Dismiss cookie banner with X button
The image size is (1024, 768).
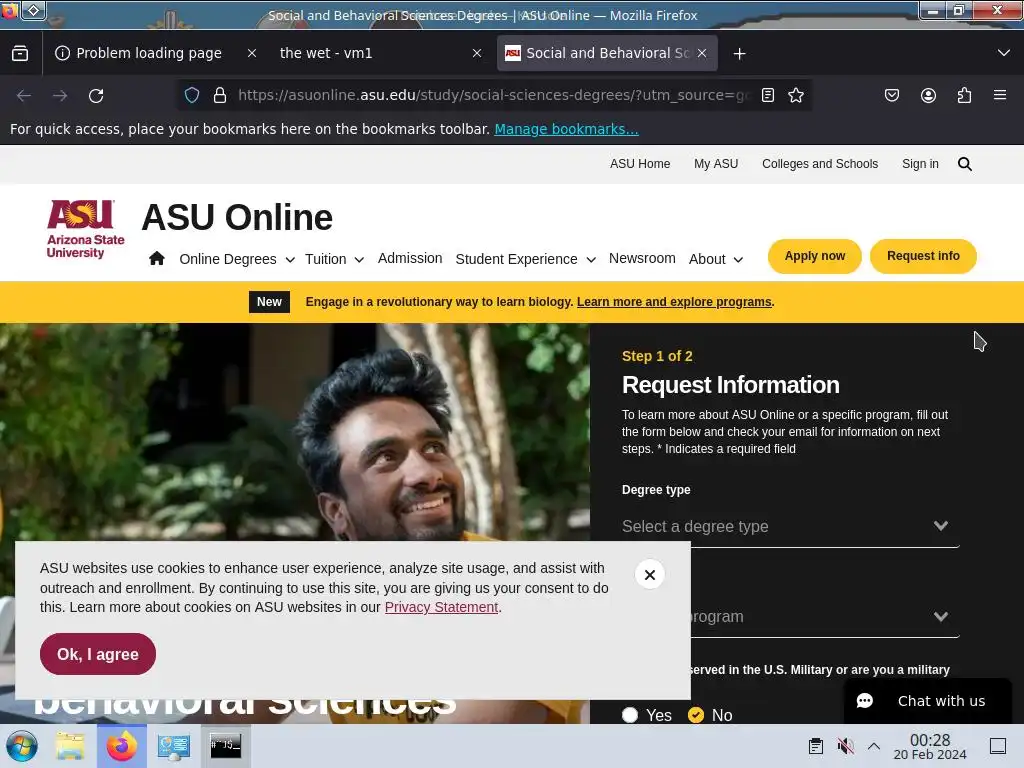pyautogui.click(x=650, y=575)
